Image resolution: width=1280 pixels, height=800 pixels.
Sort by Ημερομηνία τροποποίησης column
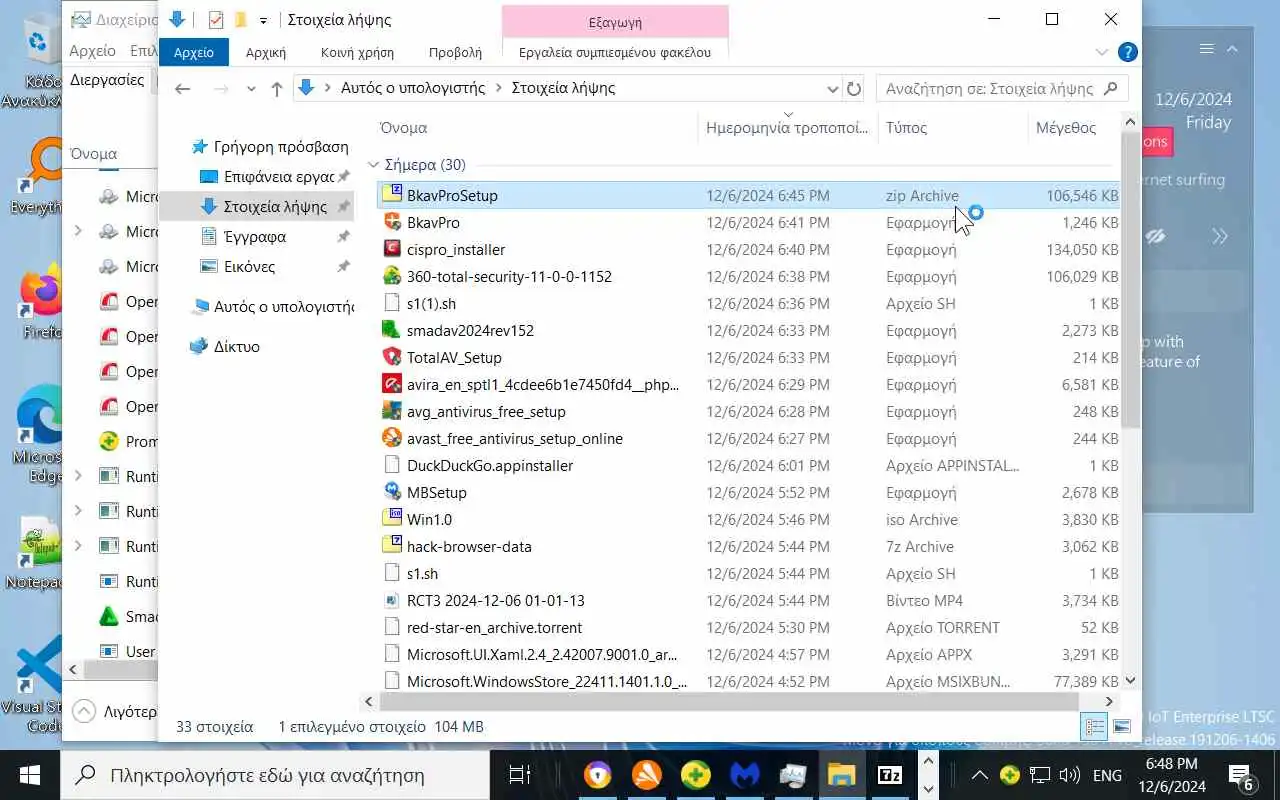(x=787, y=127)
